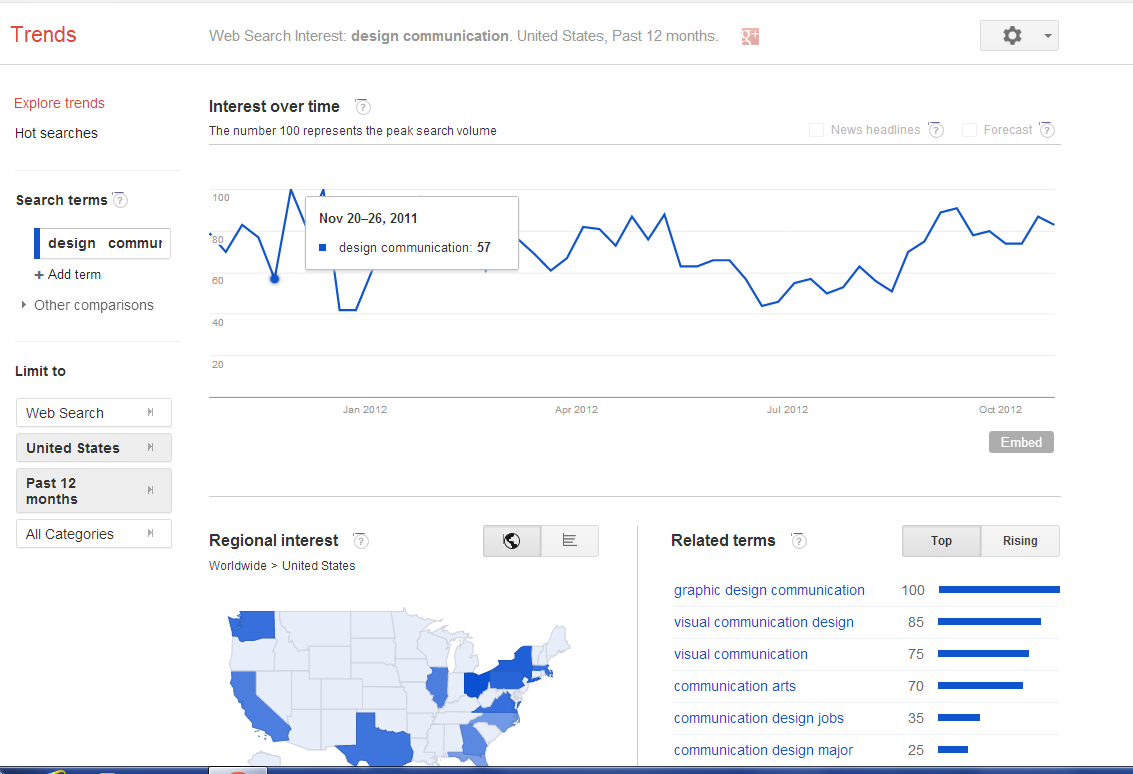The height and width of the screenshot is (774, 1133).
Task: Open the United States region dropdown
Action: tap(93, 448)
